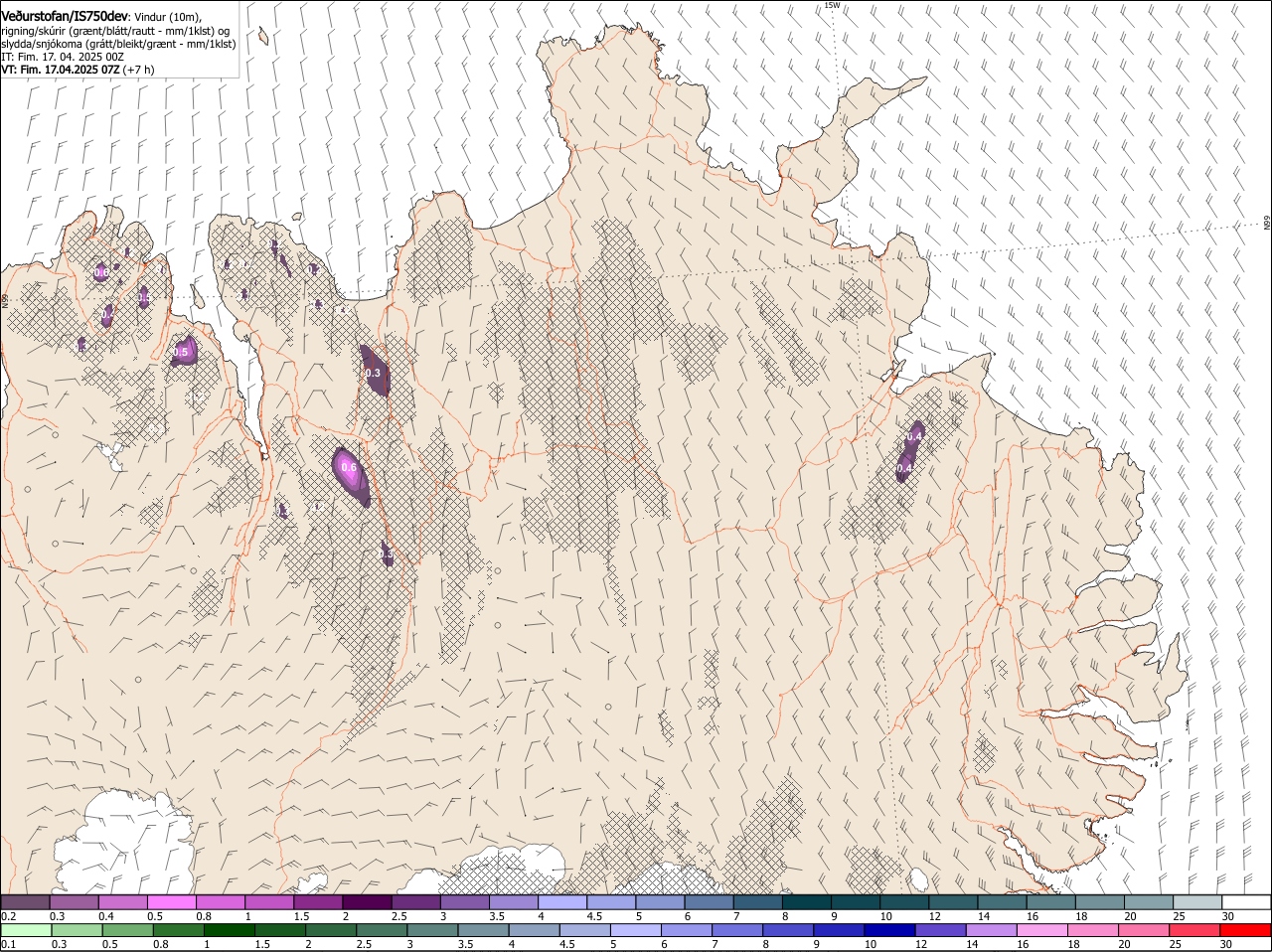The width and height of the screenshot is (1272, 952).
Task: Select the VT: Fim. 17.04.2025 07Z (+7 h) line
Action: 78,70
